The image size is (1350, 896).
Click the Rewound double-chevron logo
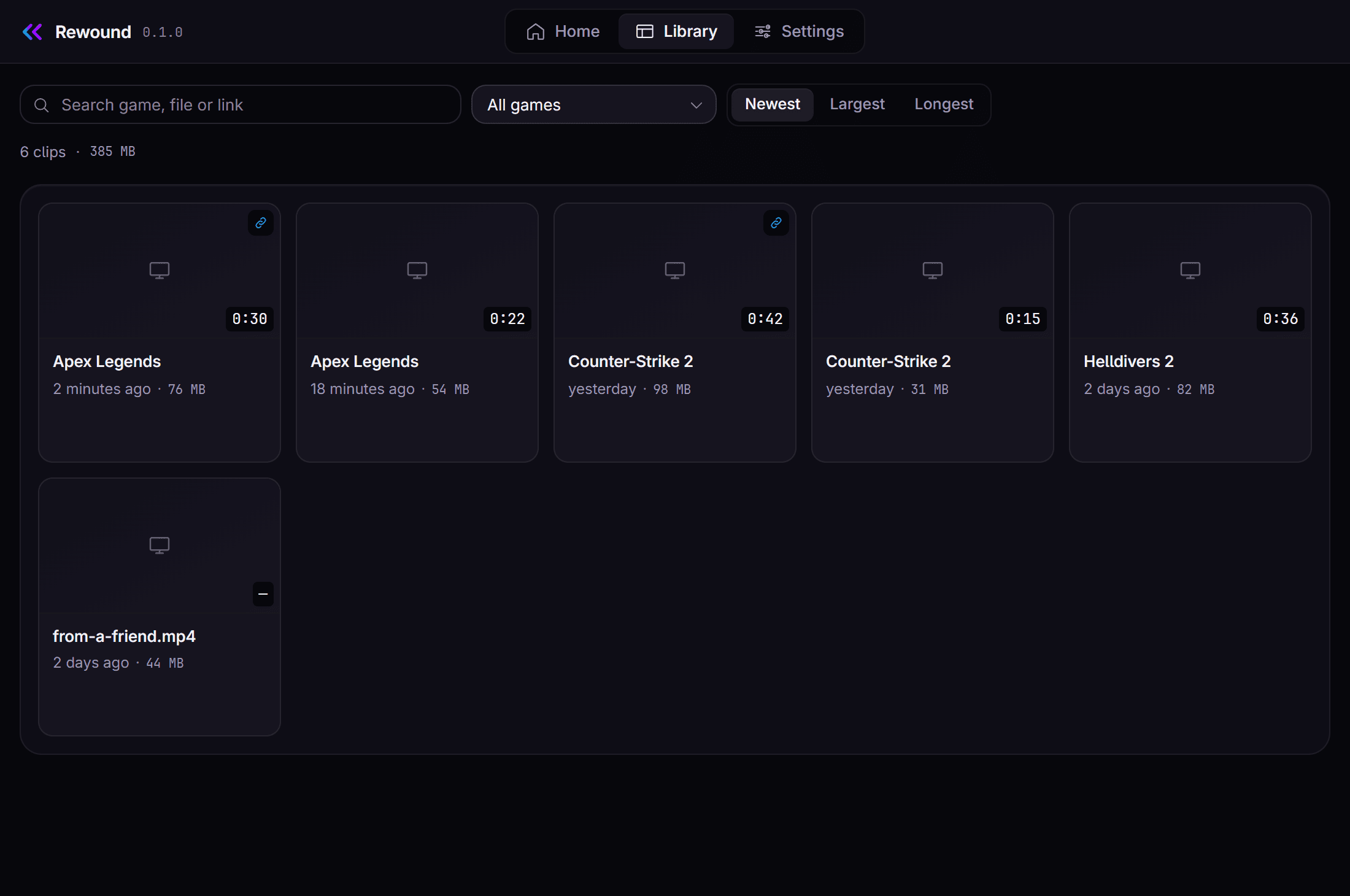33,32
